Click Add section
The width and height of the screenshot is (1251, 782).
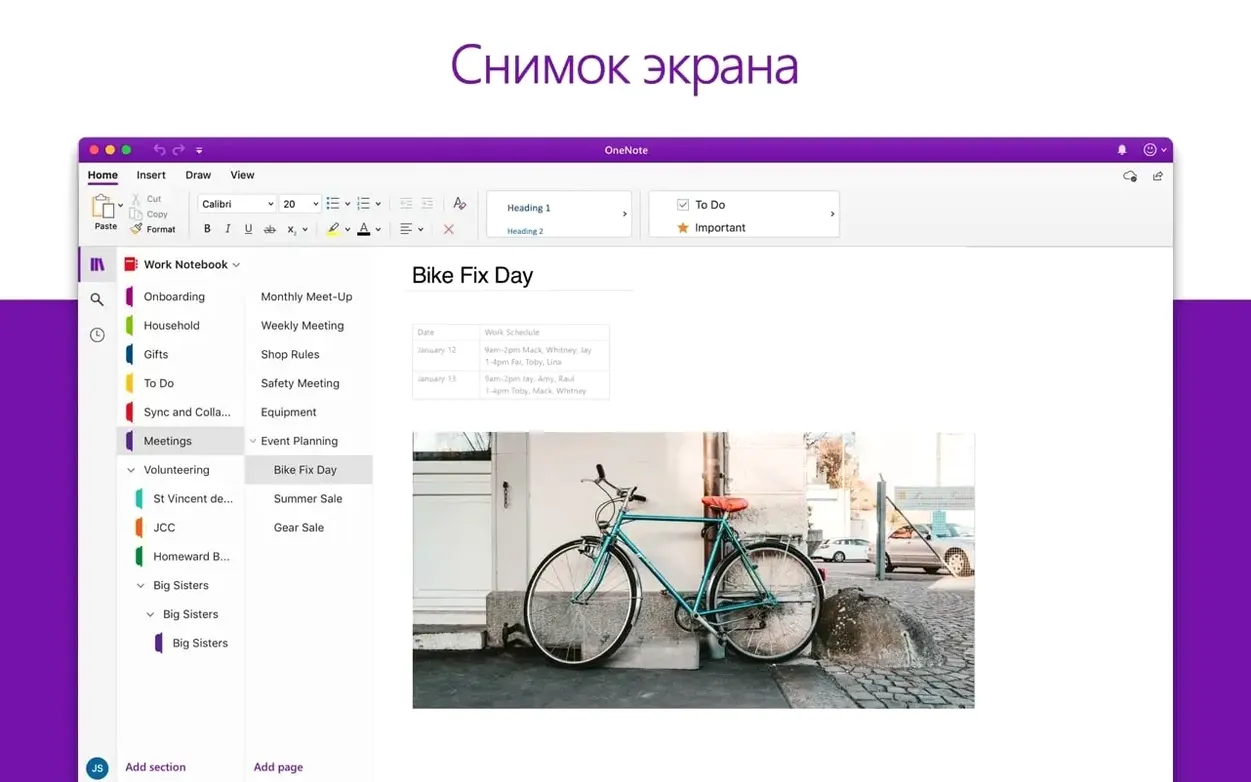(155, 767)
